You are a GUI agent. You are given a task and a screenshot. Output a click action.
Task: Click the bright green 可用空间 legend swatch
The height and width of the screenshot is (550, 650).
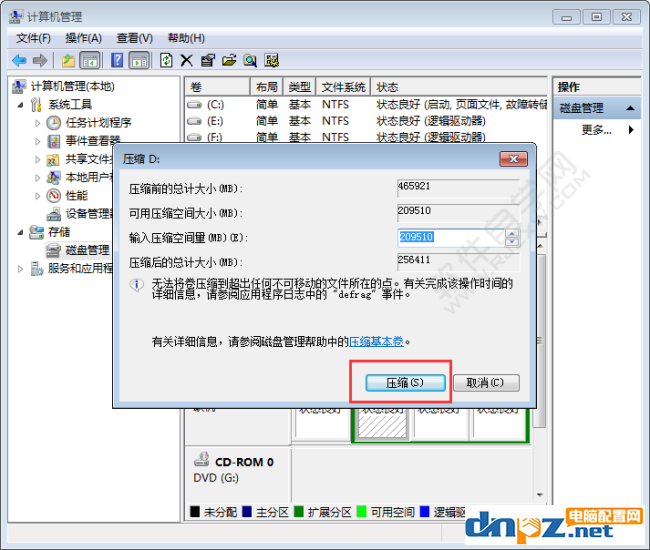pos(361,511)
